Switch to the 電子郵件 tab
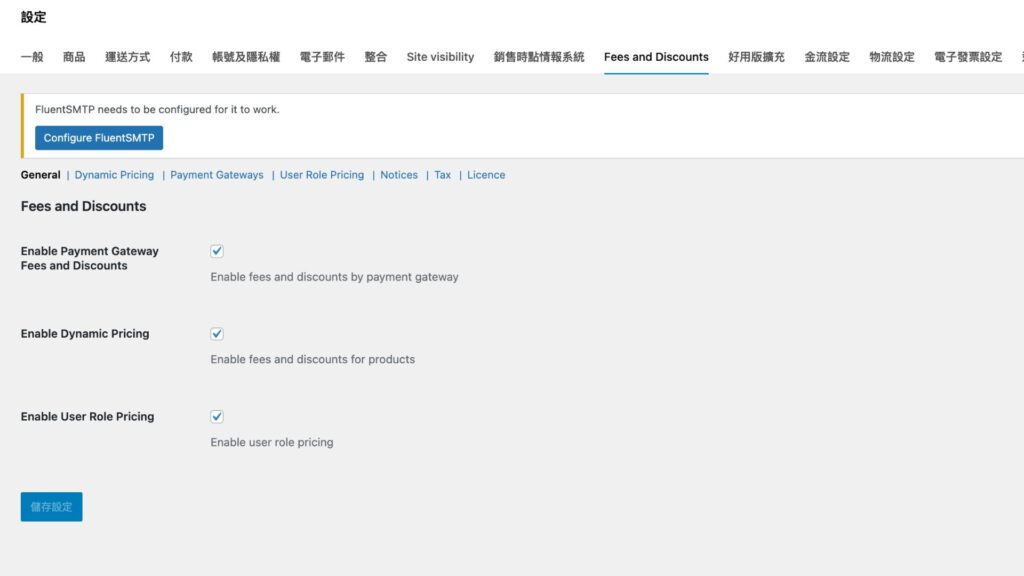 click(x=322, y=57)
